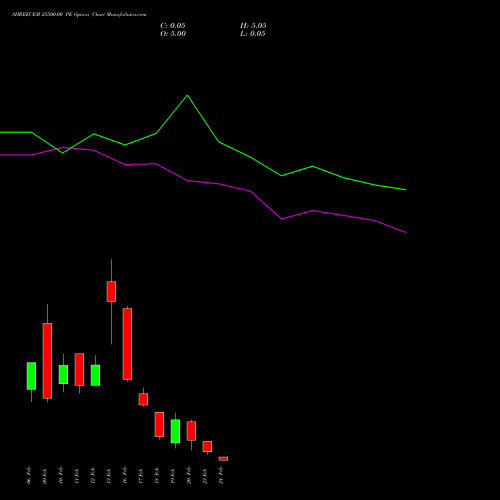The image size is (500, 500).
Task: Select the green candlestick above 12 Feb
Action: tap(95, 375)
